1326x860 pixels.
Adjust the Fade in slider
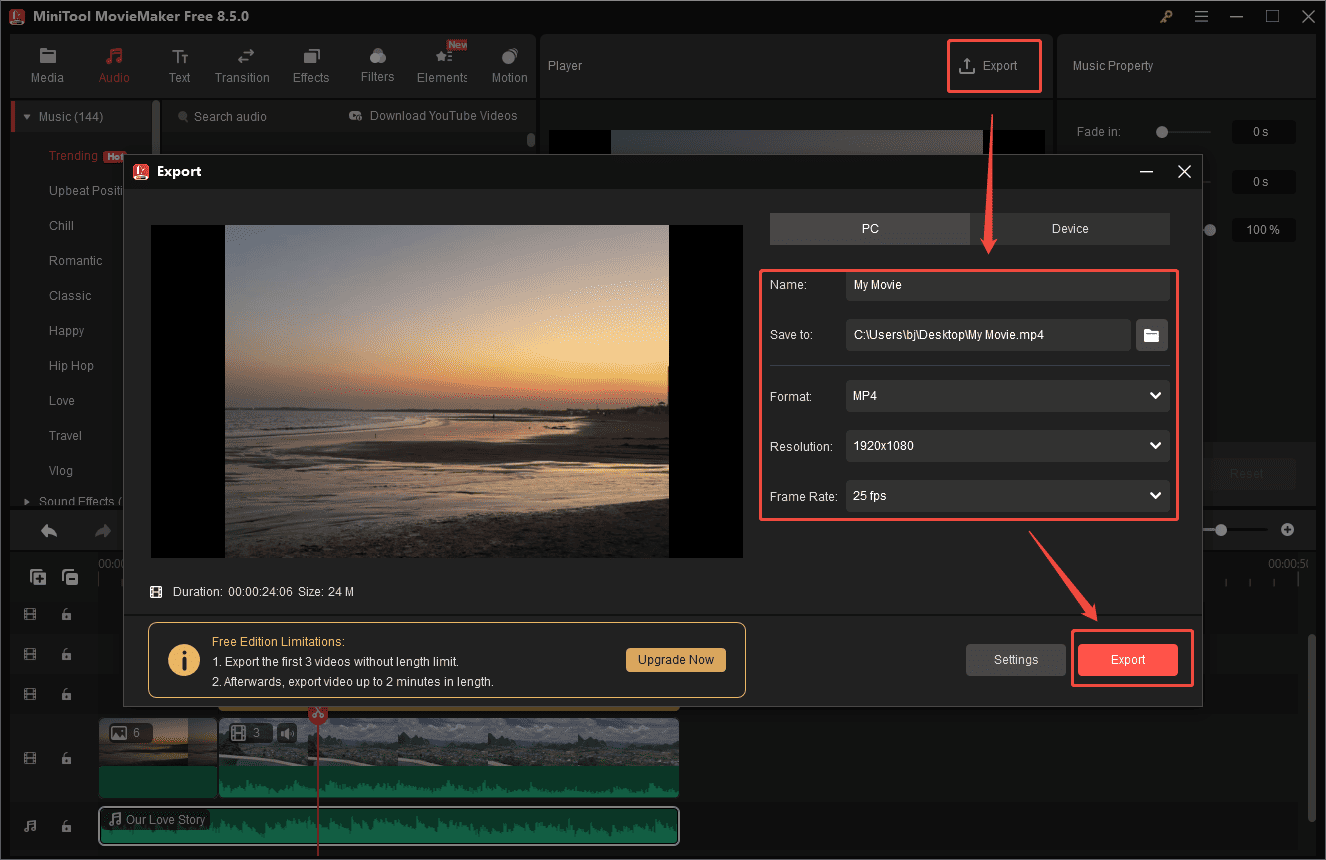[x=1161, y=131]
